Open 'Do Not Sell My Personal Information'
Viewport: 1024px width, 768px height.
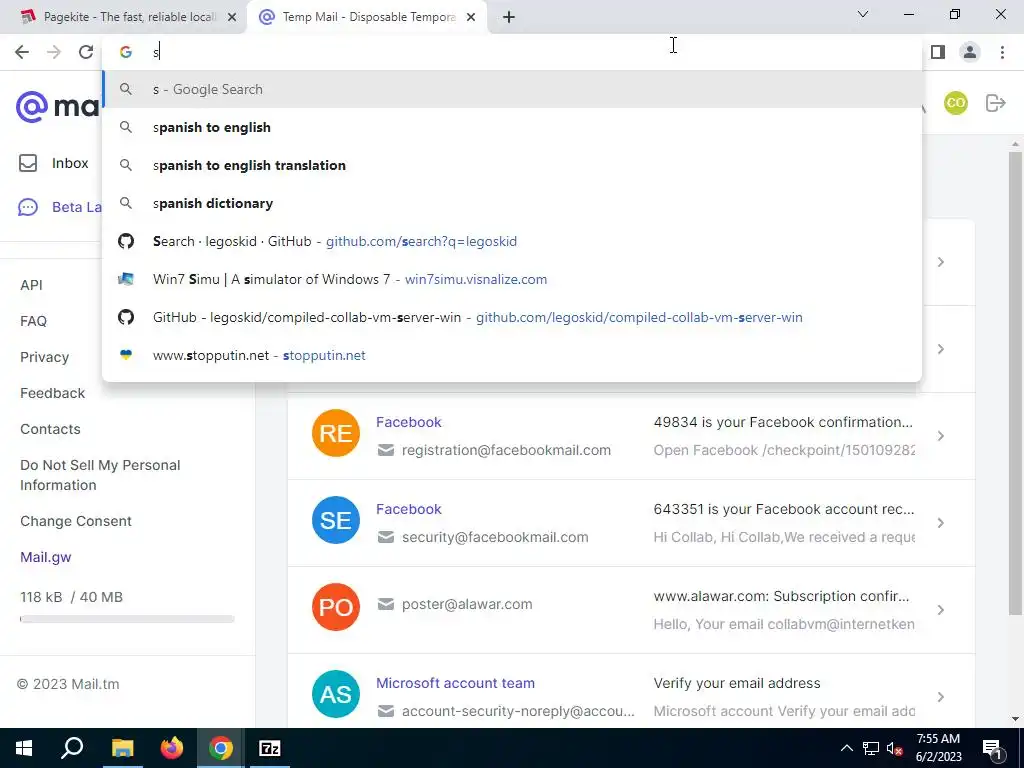click(x=100, y=475)
